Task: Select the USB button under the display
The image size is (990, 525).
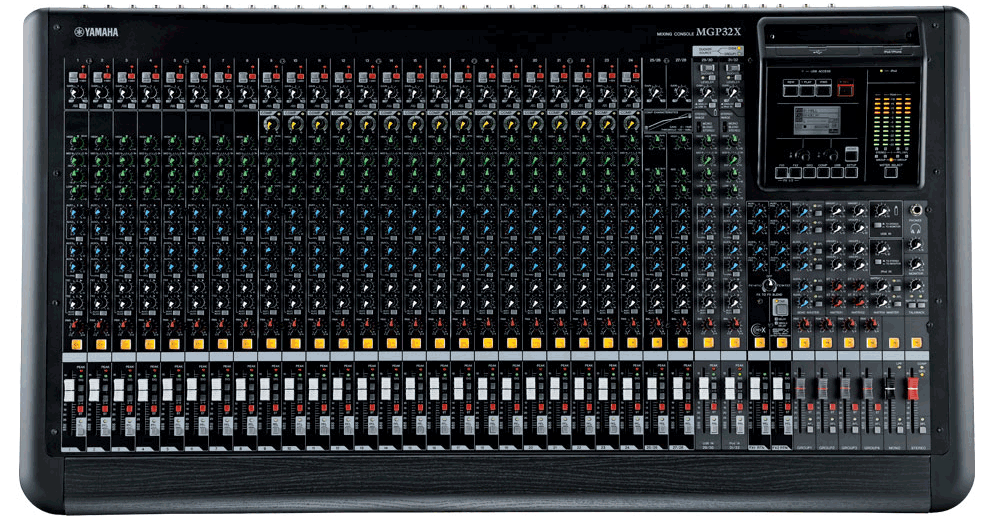Action: pyautogui.click(x=837, y=172)
